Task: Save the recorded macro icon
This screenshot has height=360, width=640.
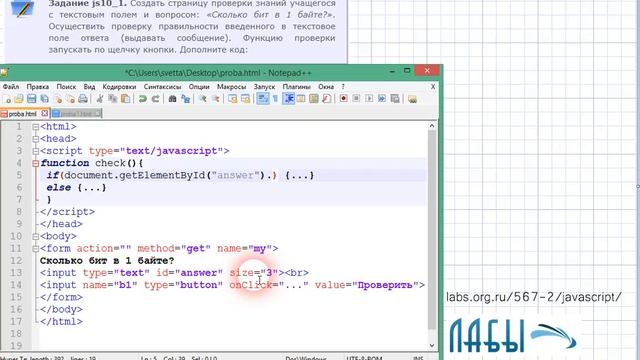Action: pos(395,99)
